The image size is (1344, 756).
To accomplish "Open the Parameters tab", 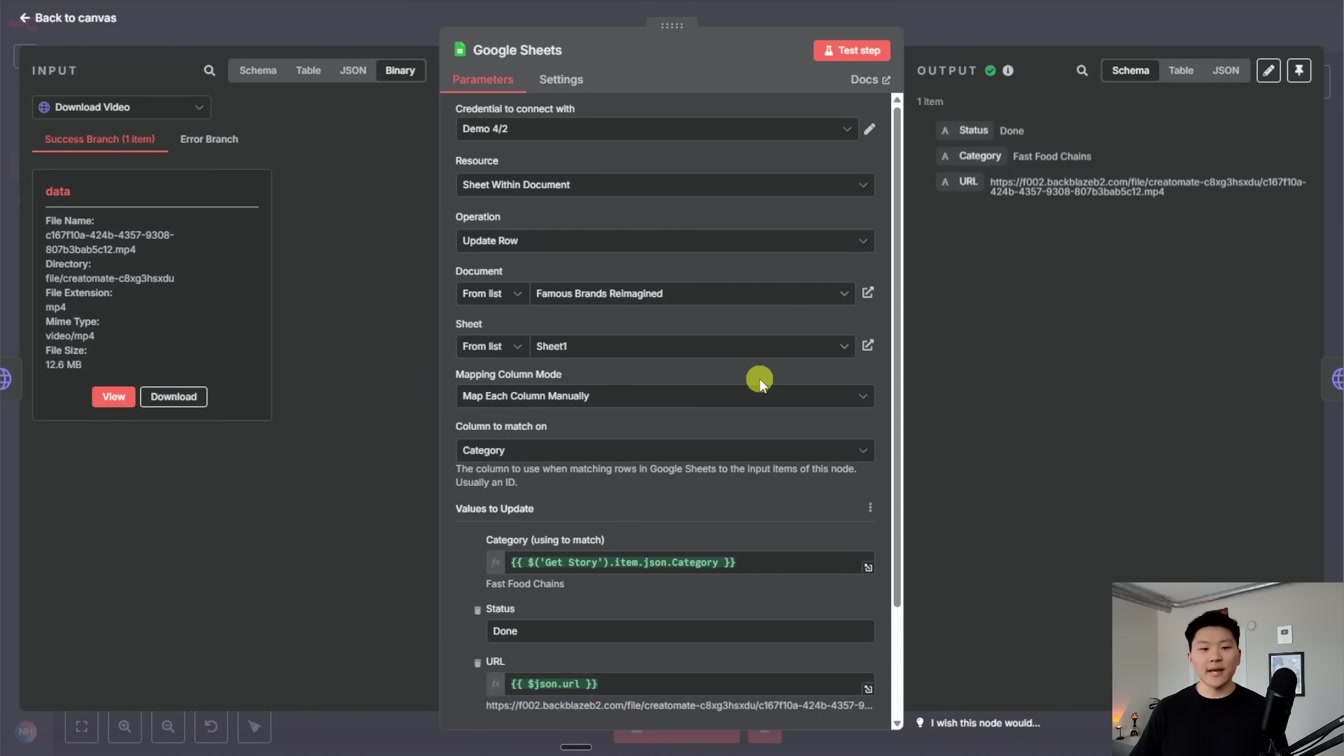I will (x=482, y=80).
